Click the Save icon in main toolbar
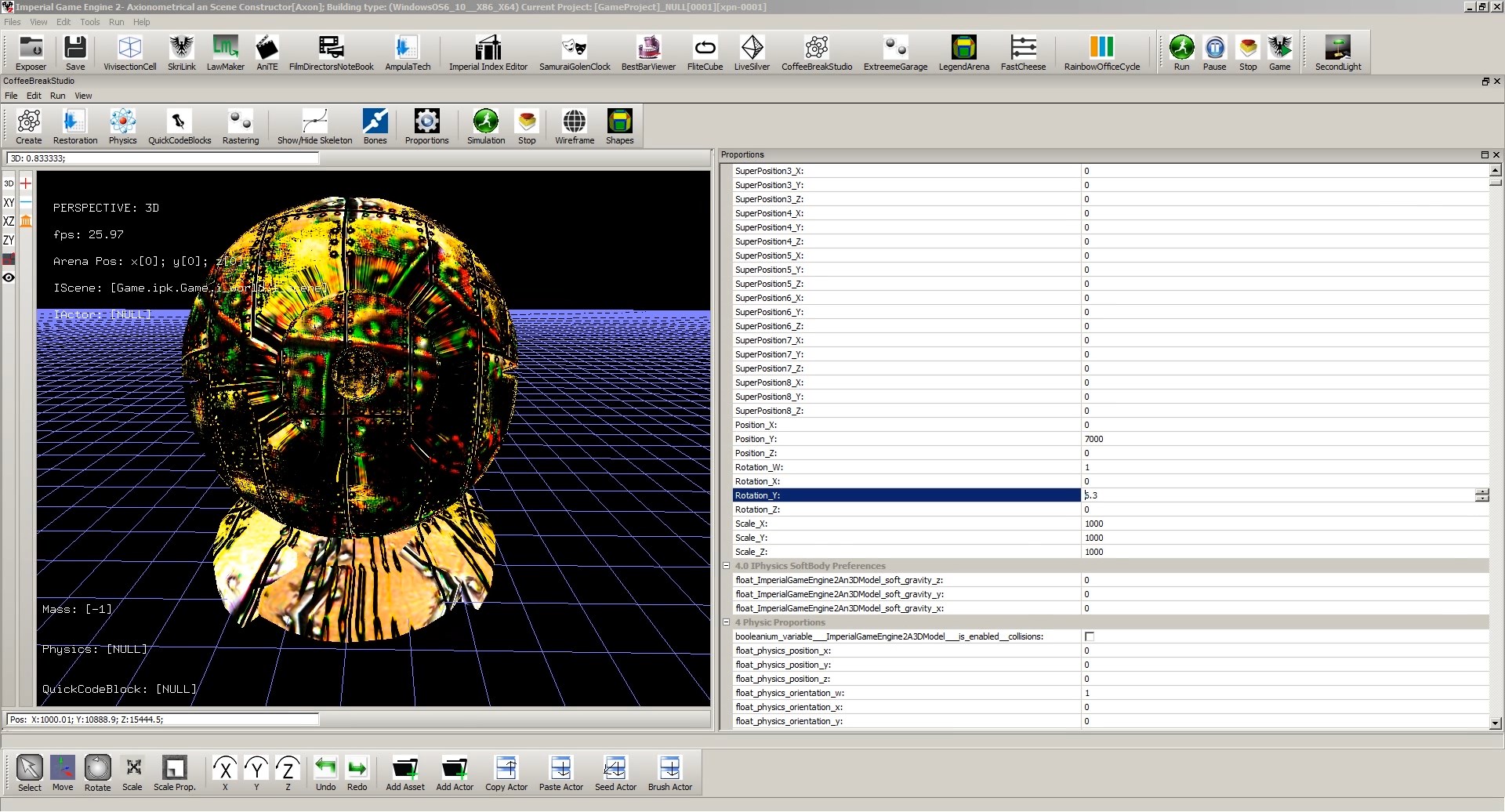The image size is (1505, 812). [x=75, y=53]
